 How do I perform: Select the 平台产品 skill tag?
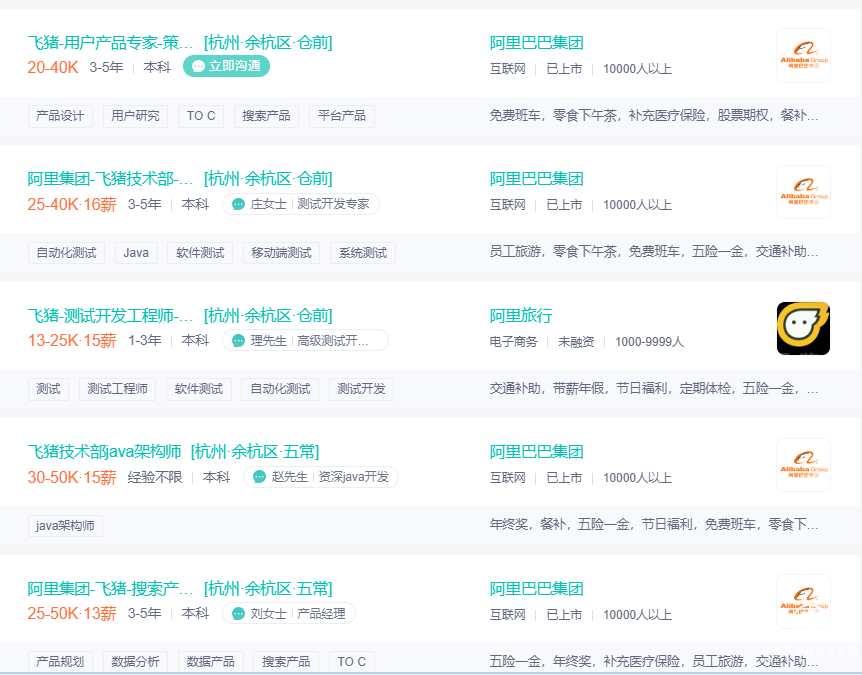pyautogui.click(x=342, y=116)
